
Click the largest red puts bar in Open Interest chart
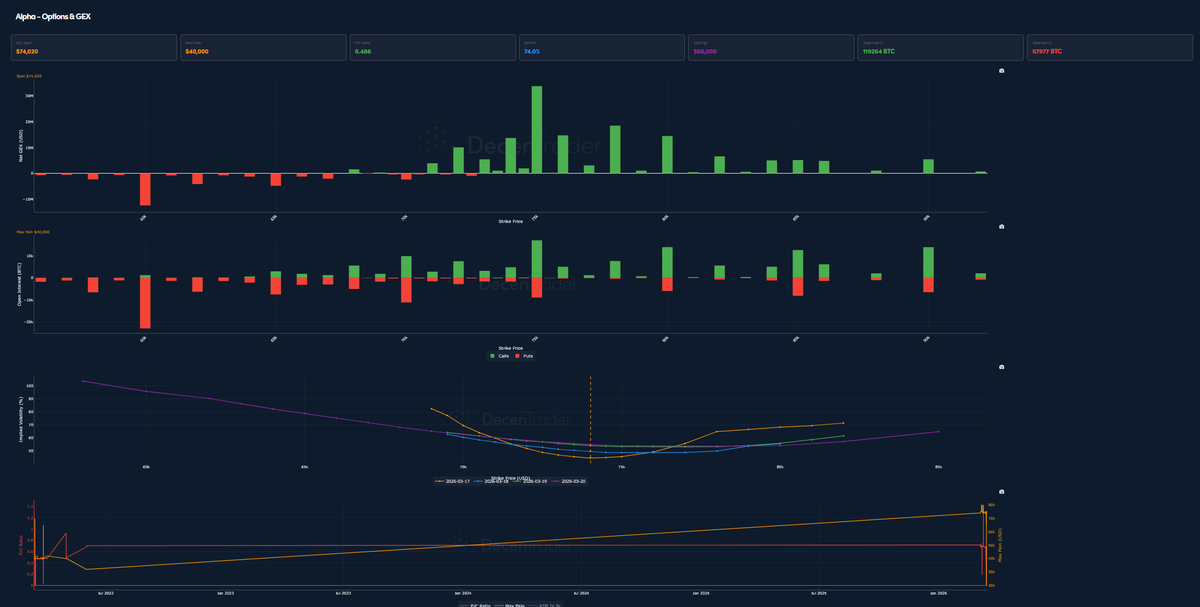(x=145, y=303)
